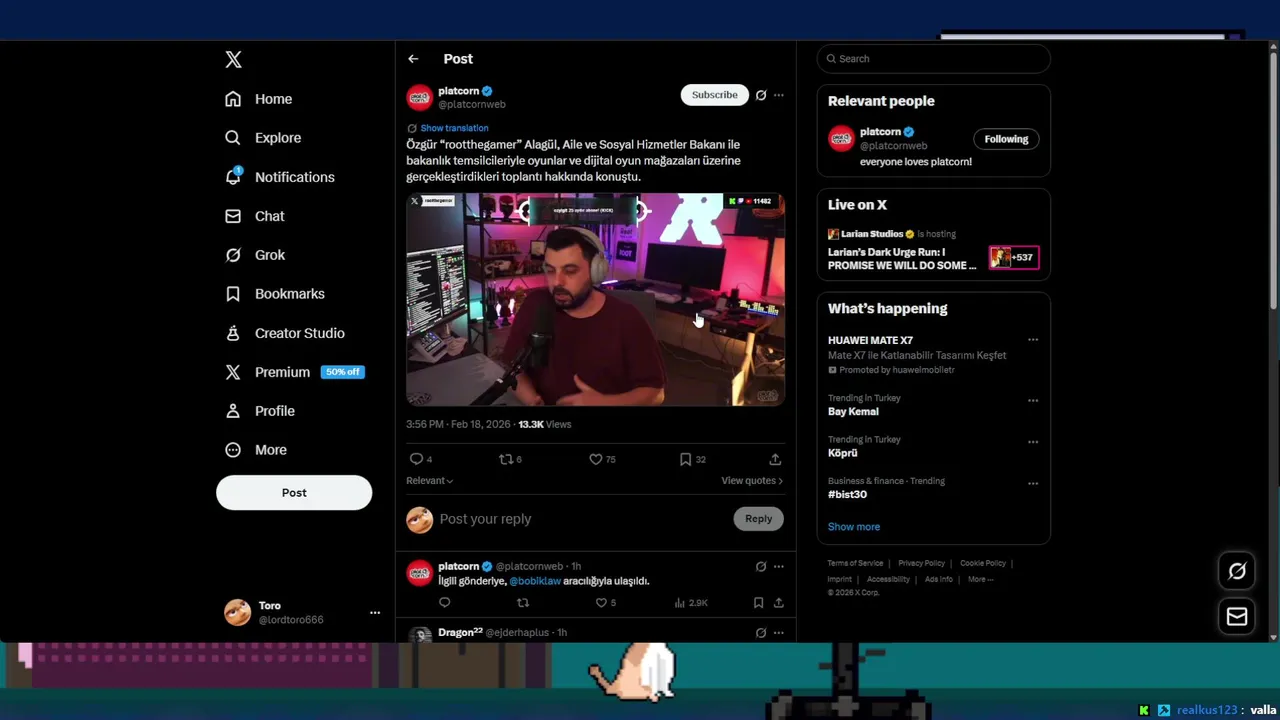Click Show translation link

click(454, 128)
